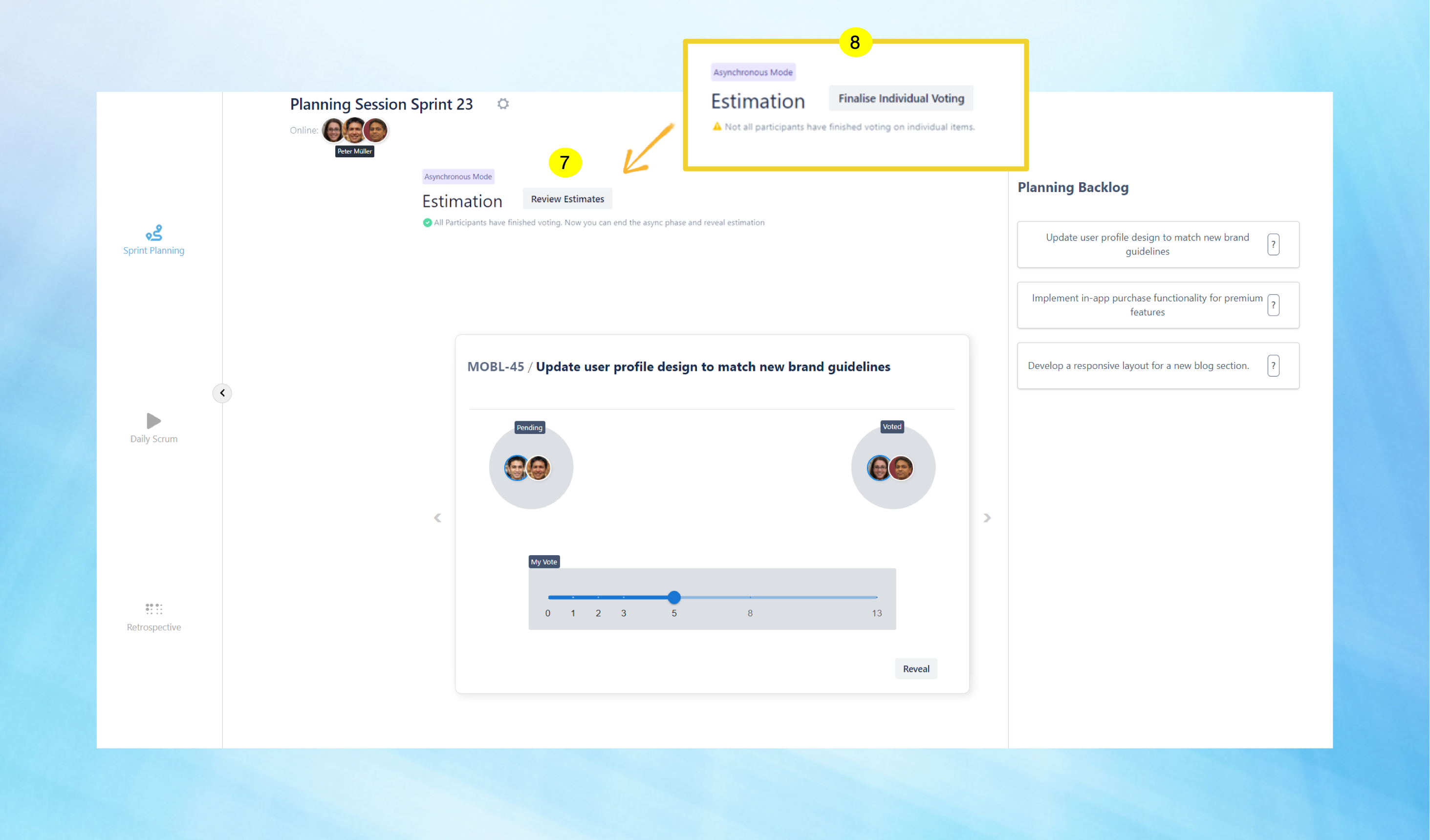Drag the My Vote slider to value 8
The image size is (1430, 840).
tap(749, 597)
